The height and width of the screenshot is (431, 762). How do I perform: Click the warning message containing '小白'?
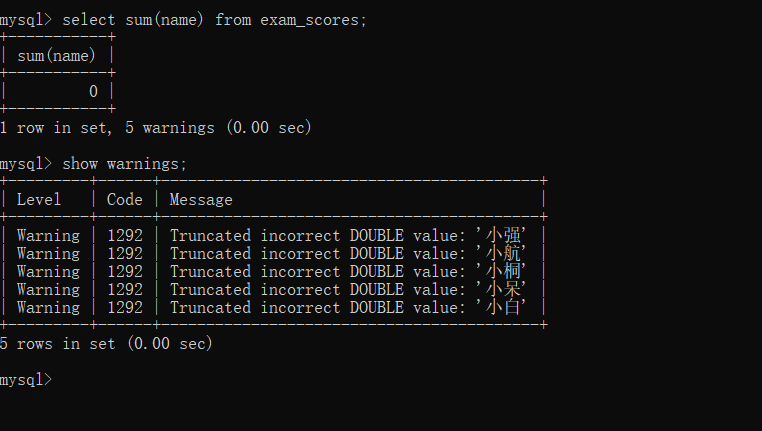coord(348,308)
